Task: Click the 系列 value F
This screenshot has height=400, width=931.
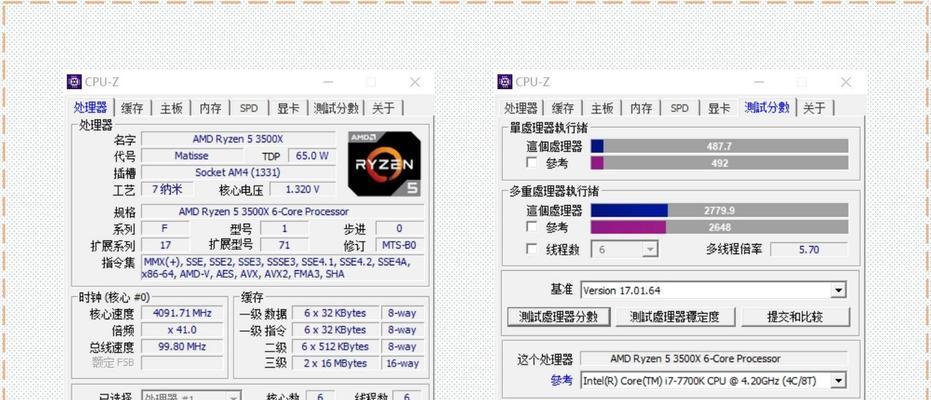Action: point(165,228)
